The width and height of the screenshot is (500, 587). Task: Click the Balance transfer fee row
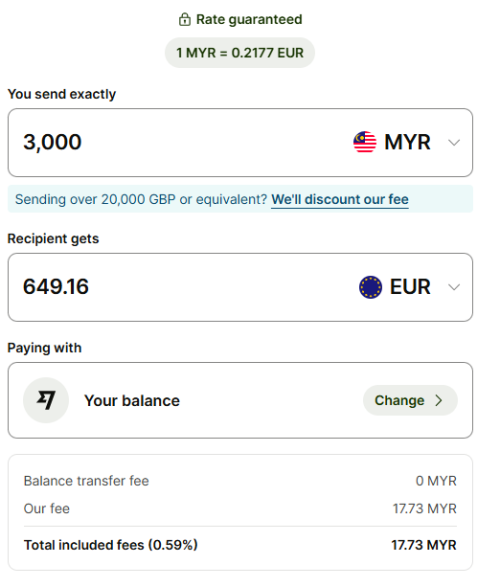pos(240,481)
